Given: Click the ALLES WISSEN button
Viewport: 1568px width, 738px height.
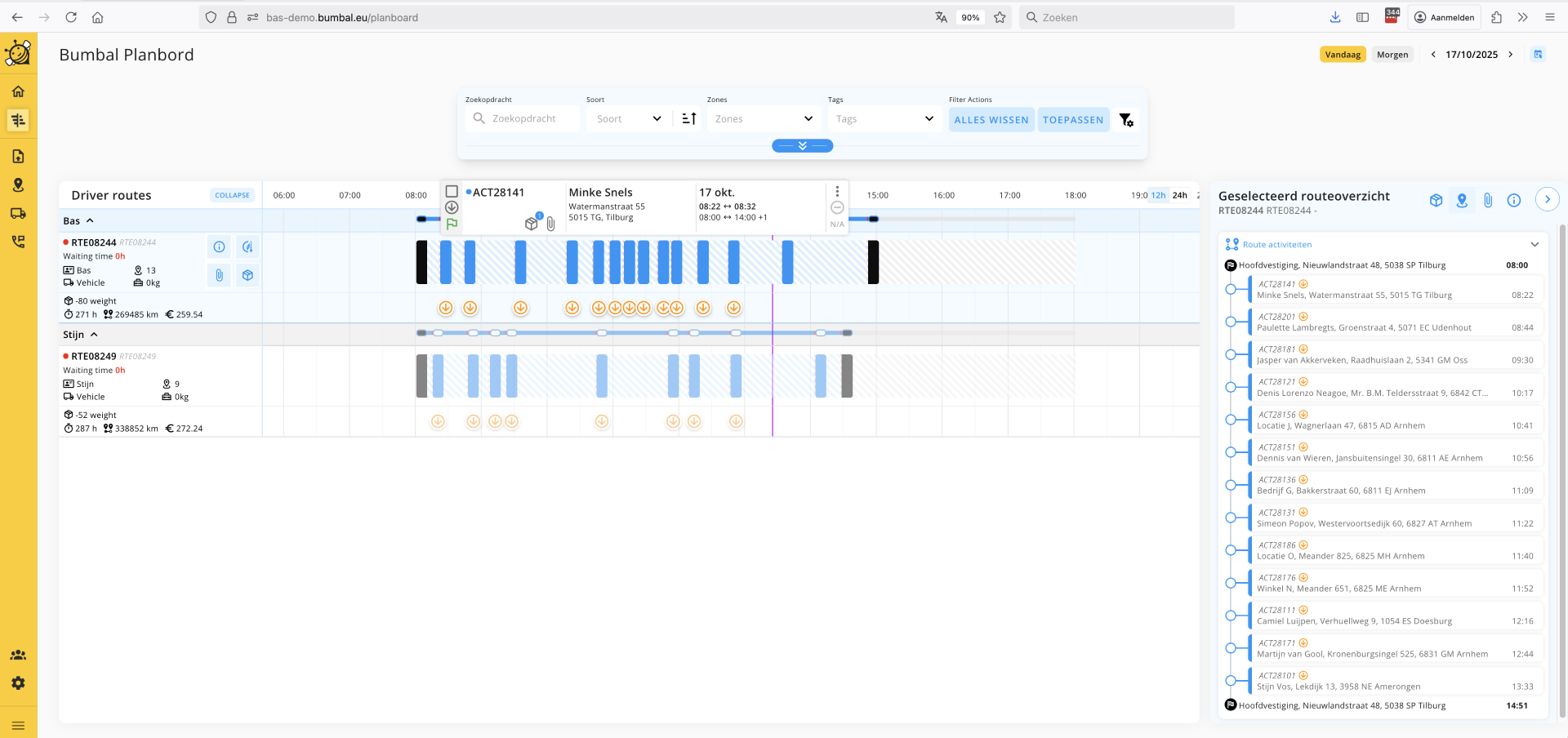Looking at the screenshot, I should click(x=991, y=120).
